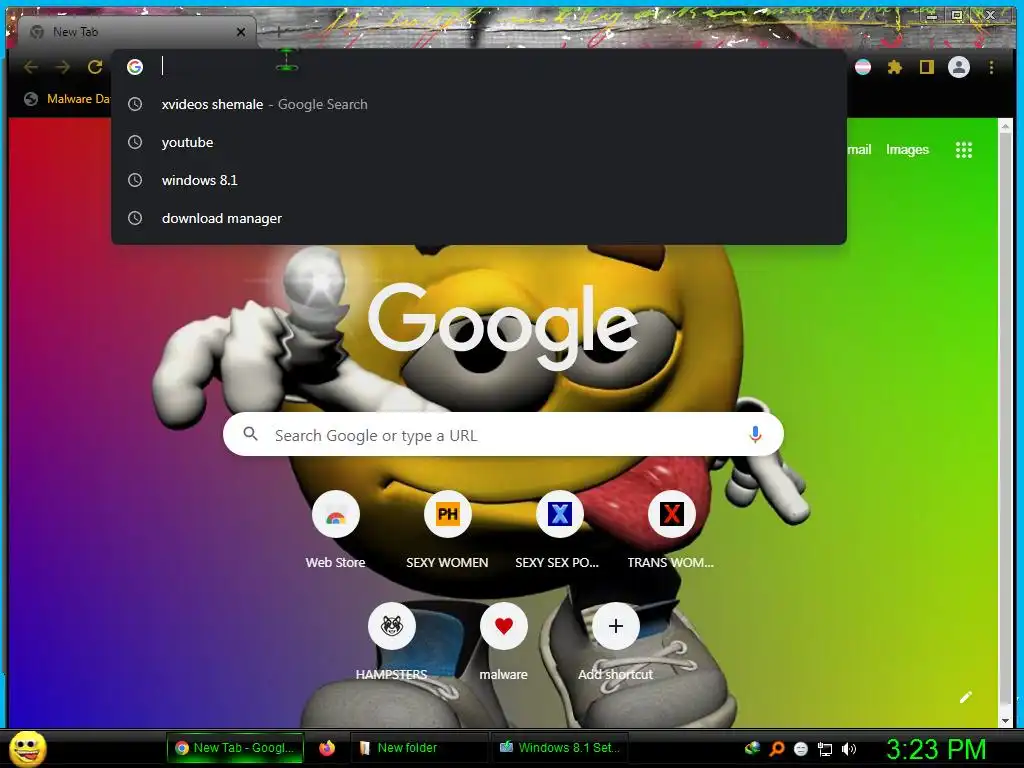The height and width of the screenshot is (768, 1024).
Task: Click the 3:23 PM clock
Action: [936, 749]
